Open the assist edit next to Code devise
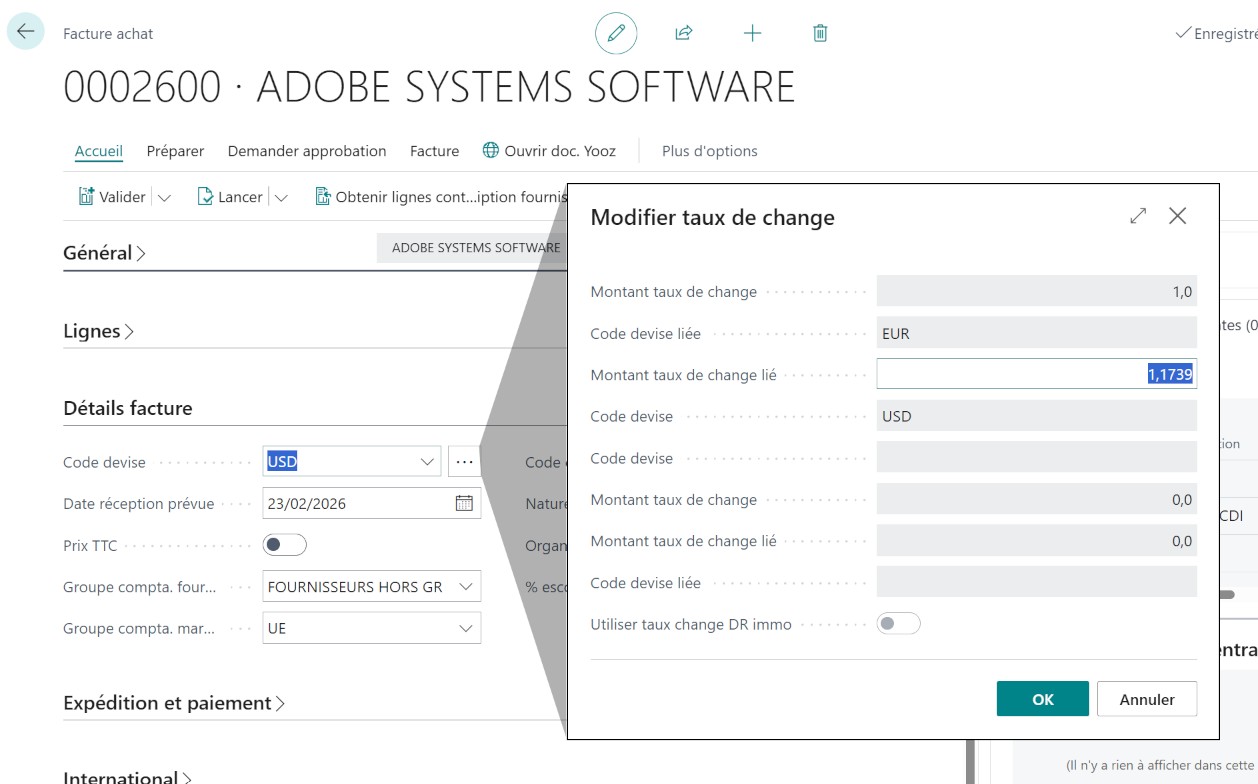This screenshot has height=784, width=1258. pos(465,461)
